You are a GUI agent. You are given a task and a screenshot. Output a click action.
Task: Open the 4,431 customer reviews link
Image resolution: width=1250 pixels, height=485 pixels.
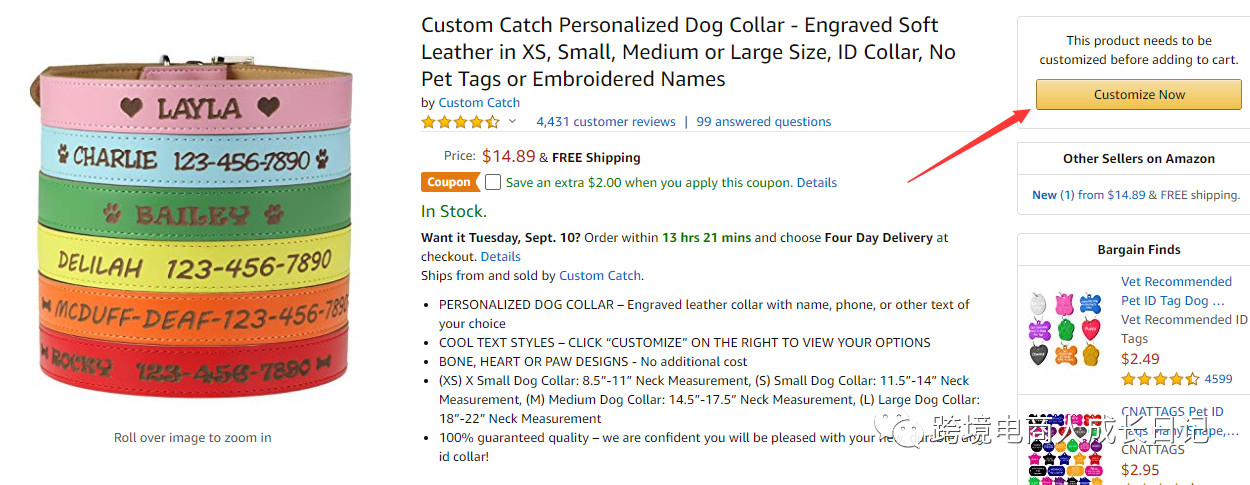[x=606, y=122]
